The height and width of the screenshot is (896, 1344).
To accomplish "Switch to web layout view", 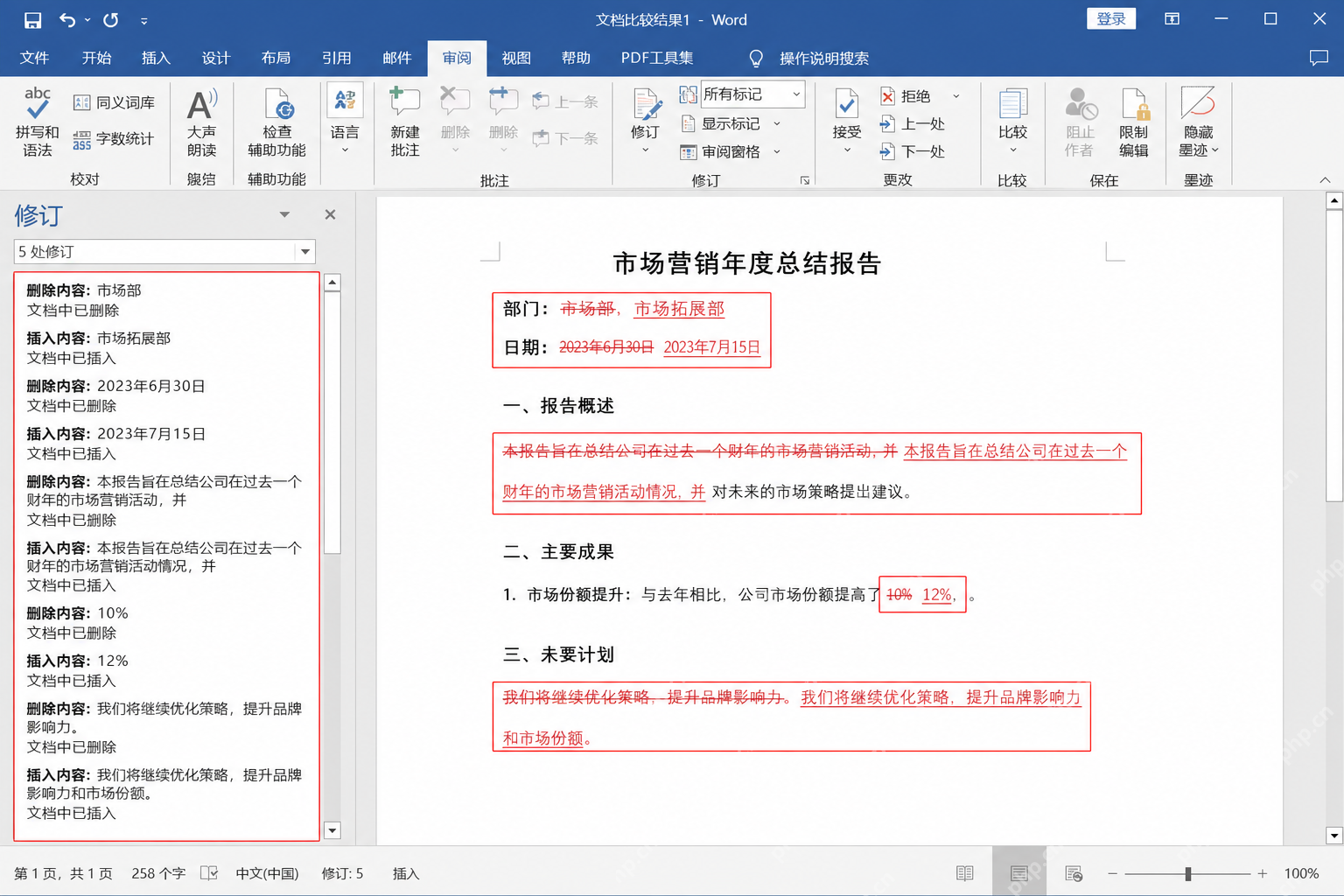I will (x=1074, y=873).
